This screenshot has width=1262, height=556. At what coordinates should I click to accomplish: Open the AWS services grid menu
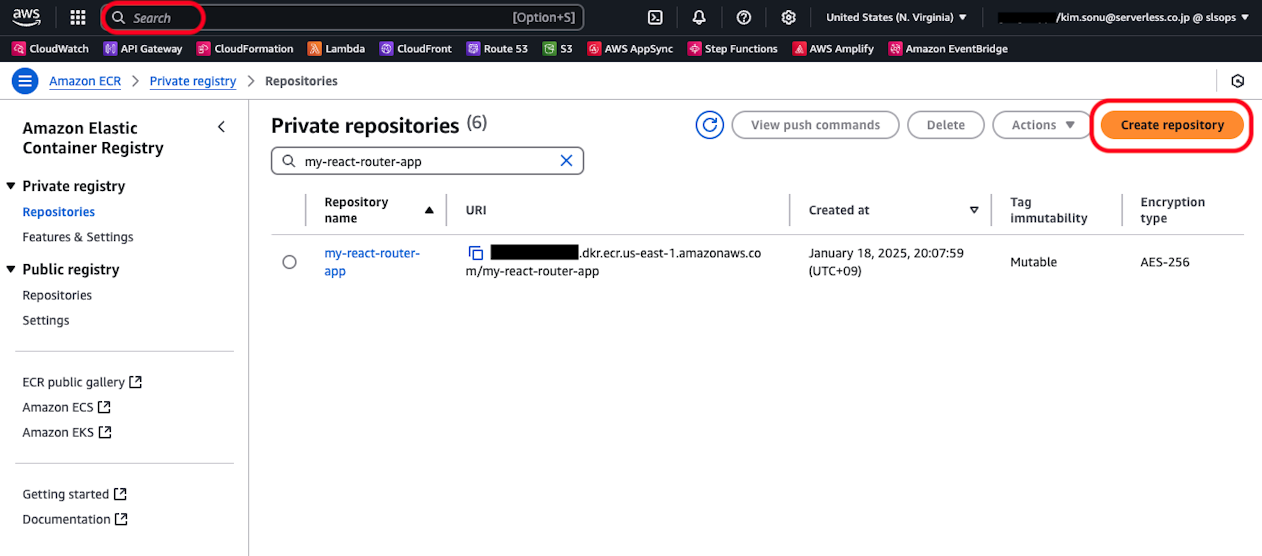(x=78, y=18)
